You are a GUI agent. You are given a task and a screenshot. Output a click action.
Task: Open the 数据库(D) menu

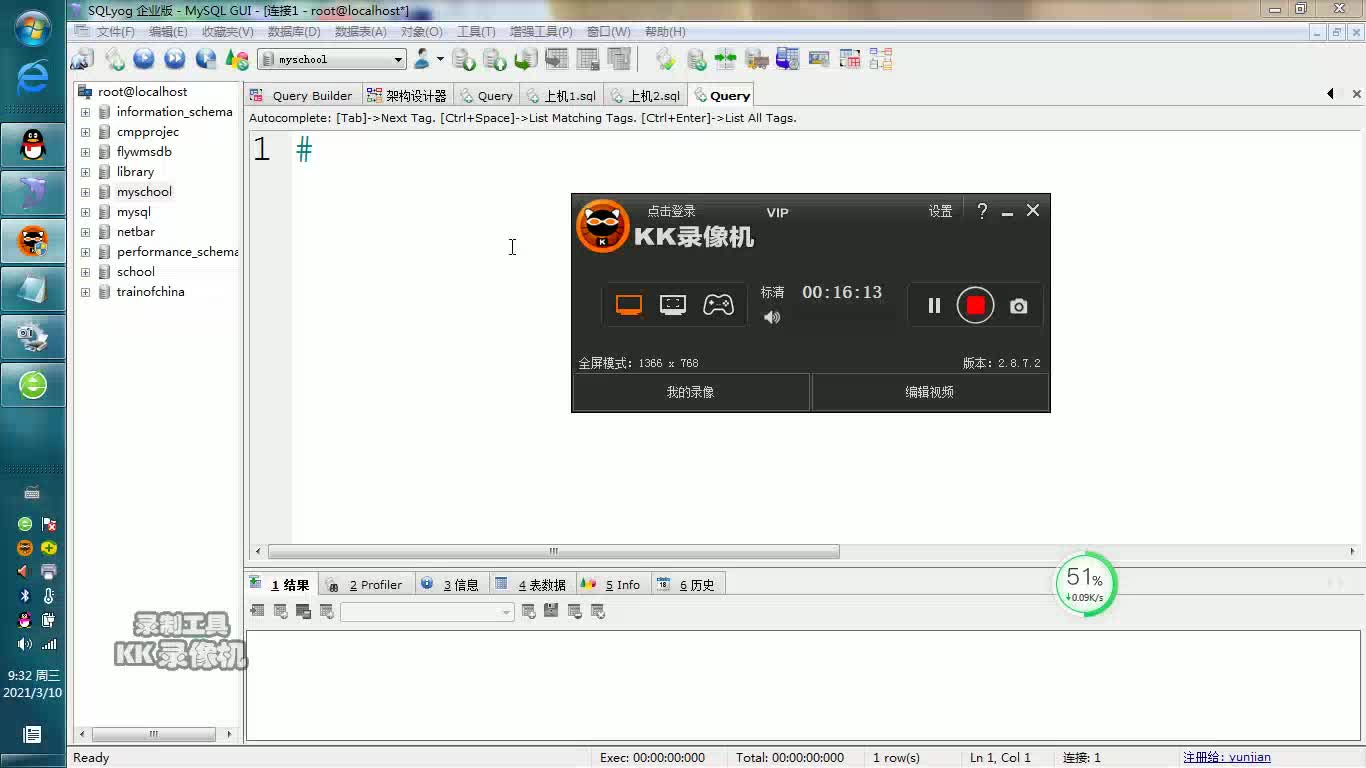click(x=295, y=31)
